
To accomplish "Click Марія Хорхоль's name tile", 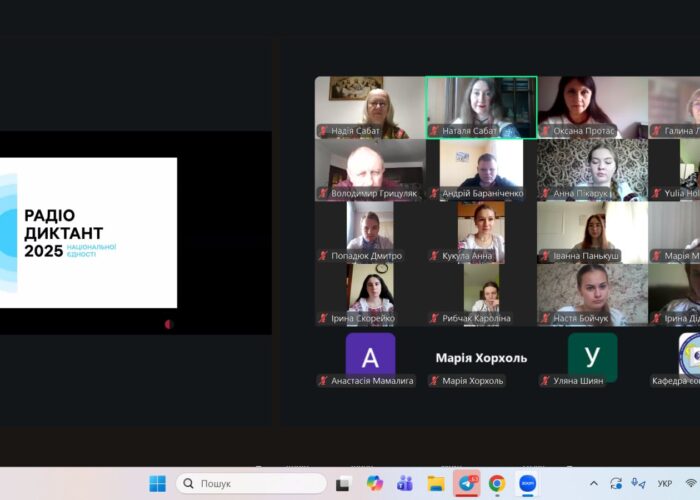I will pos(481,357).
